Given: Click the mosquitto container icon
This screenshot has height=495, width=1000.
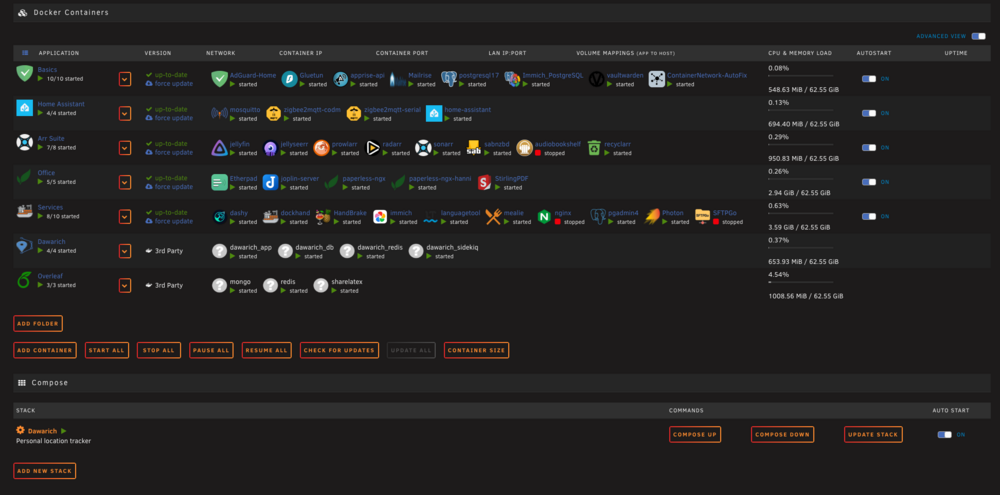Looking at the screenshot, I should pyautogui.click(x=219, y=114).
